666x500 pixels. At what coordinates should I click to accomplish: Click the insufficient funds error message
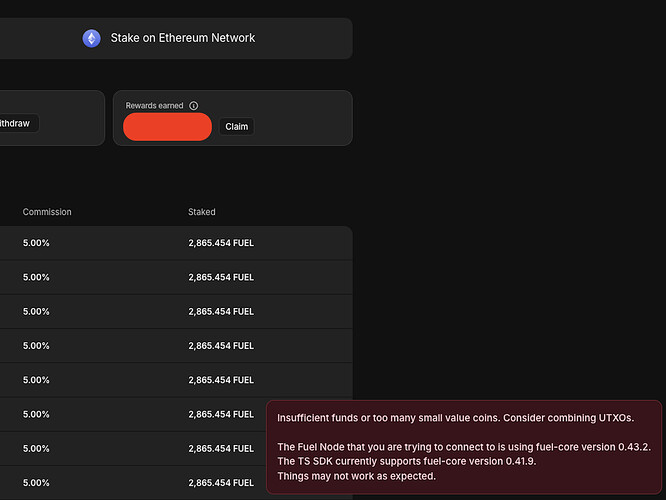455,418
